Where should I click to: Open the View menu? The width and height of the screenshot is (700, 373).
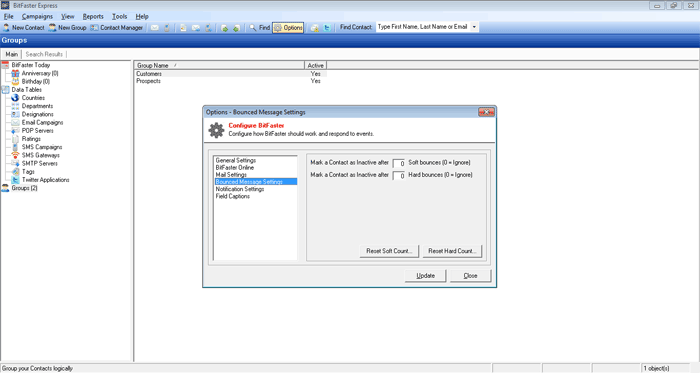(x=67, y=17)
